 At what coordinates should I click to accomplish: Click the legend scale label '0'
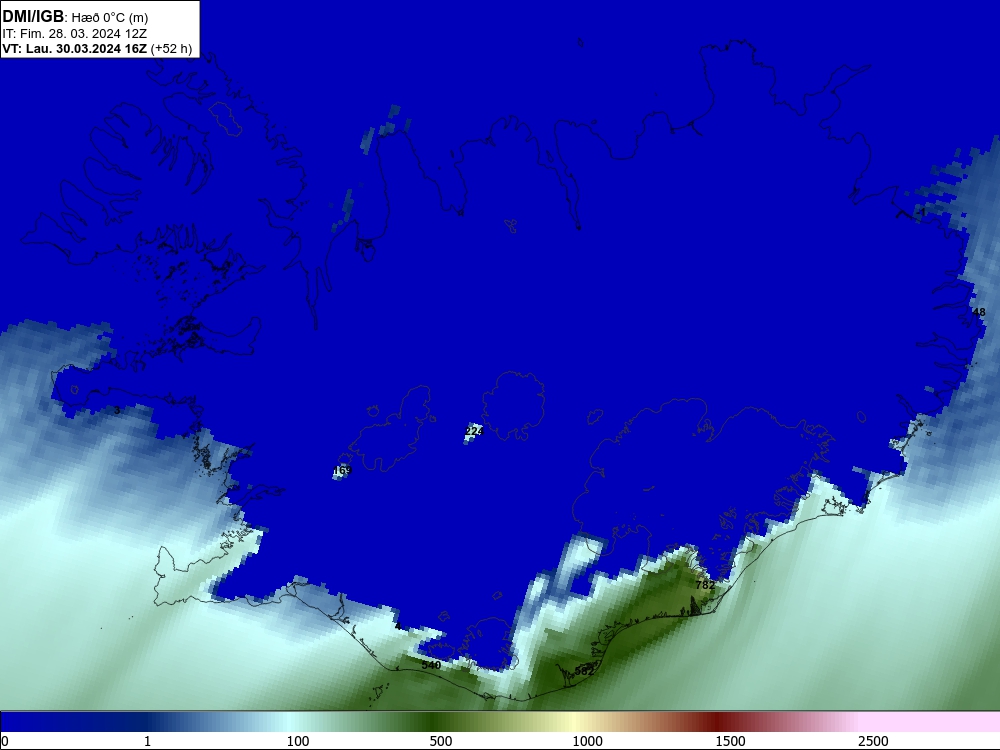click(5, 741)
